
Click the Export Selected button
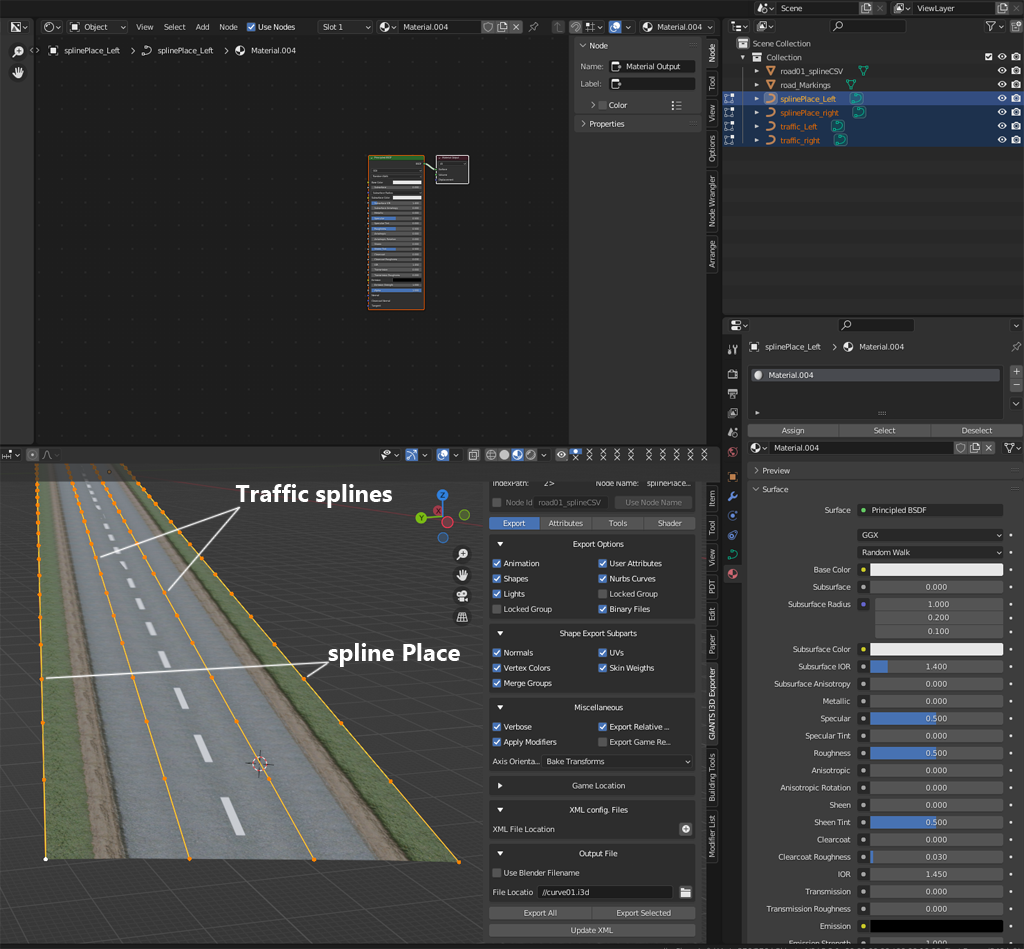pos(643,913)
